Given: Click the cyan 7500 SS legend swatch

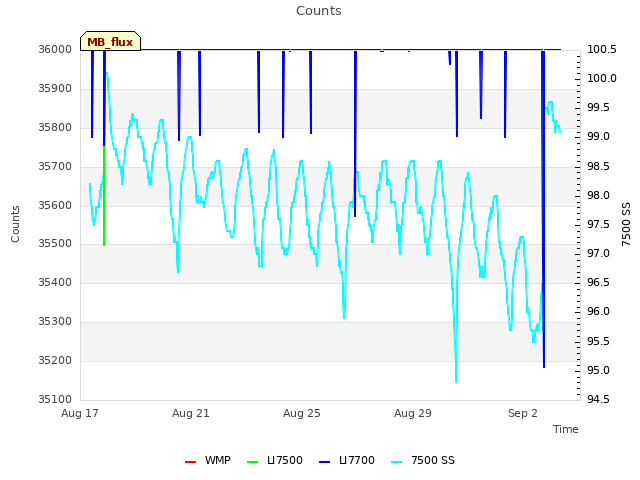Looking at the screenshot, I should (396, 462).
